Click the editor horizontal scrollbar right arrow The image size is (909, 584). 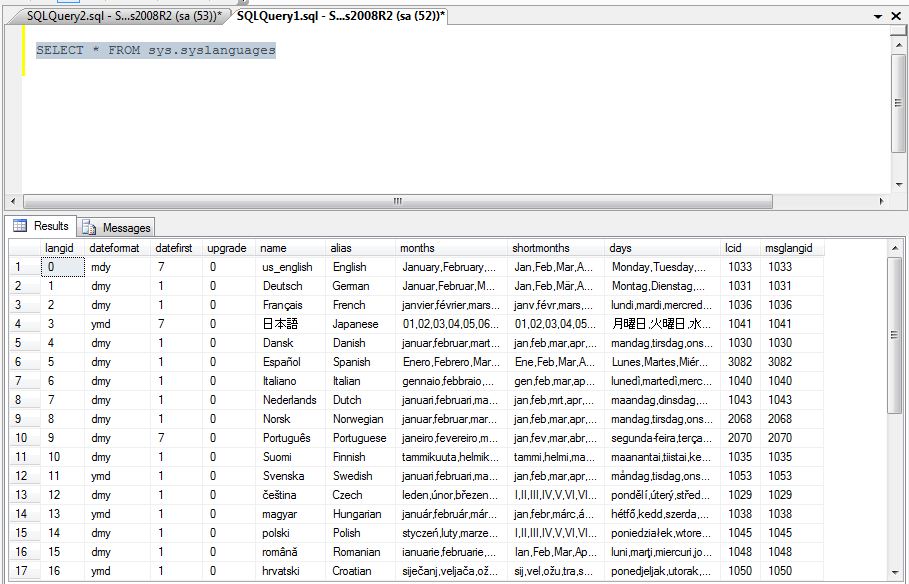(x=884, y=200)
